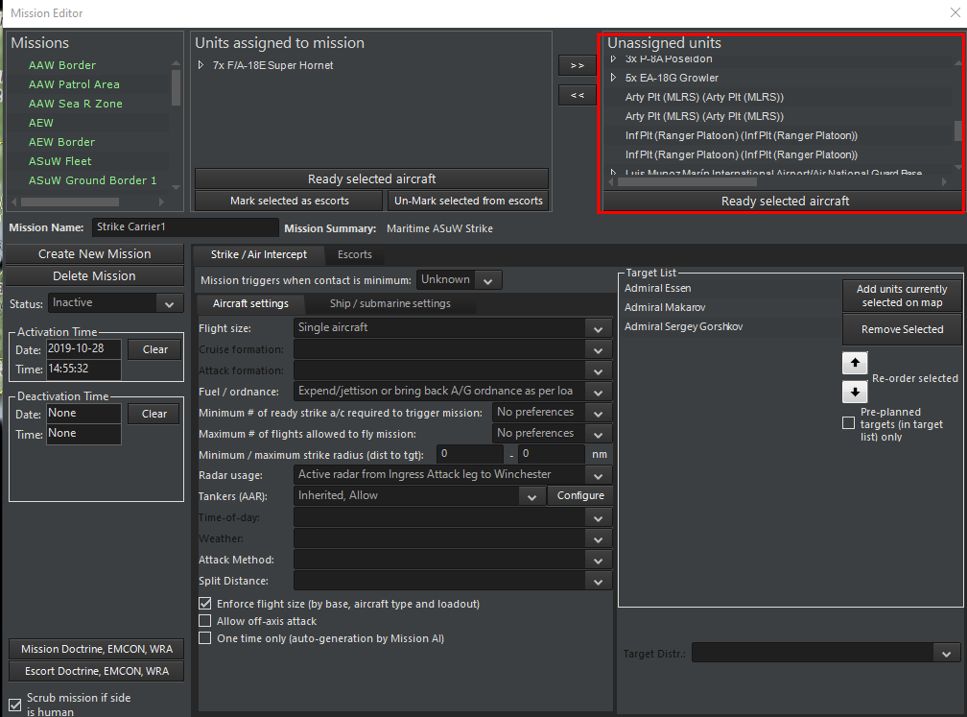Move target down with the down-arrow re-order button
Image resolution: width=967 pixels, height=717 pixels.
(x=854, y=391)
